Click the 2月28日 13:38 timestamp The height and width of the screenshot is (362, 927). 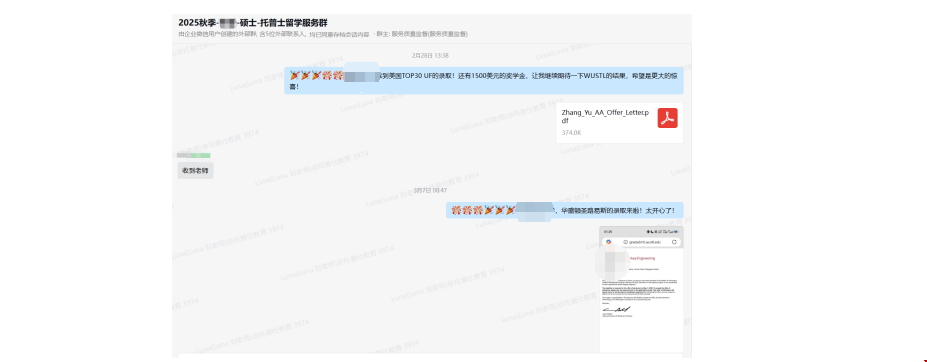430,55
